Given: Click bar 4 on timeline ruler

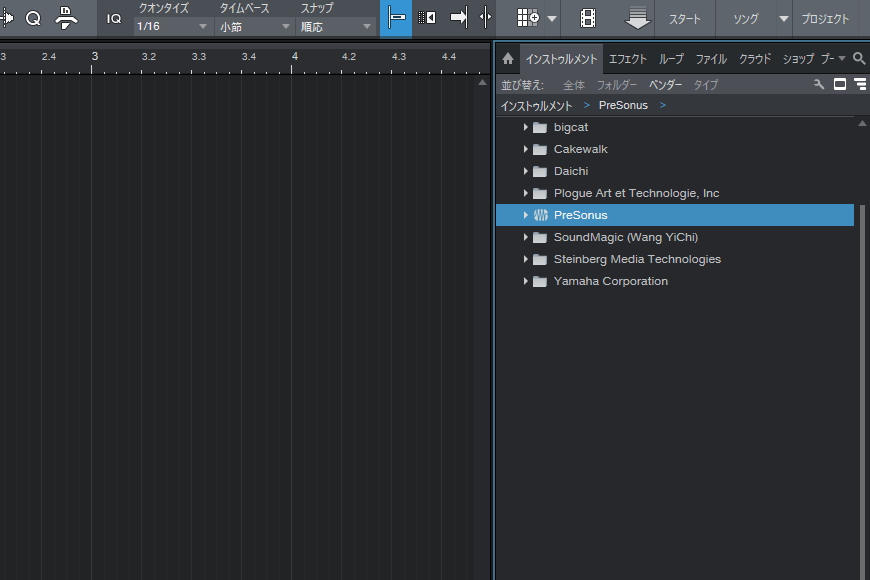Looking at the screenshot, I should [x=294, y=57].
